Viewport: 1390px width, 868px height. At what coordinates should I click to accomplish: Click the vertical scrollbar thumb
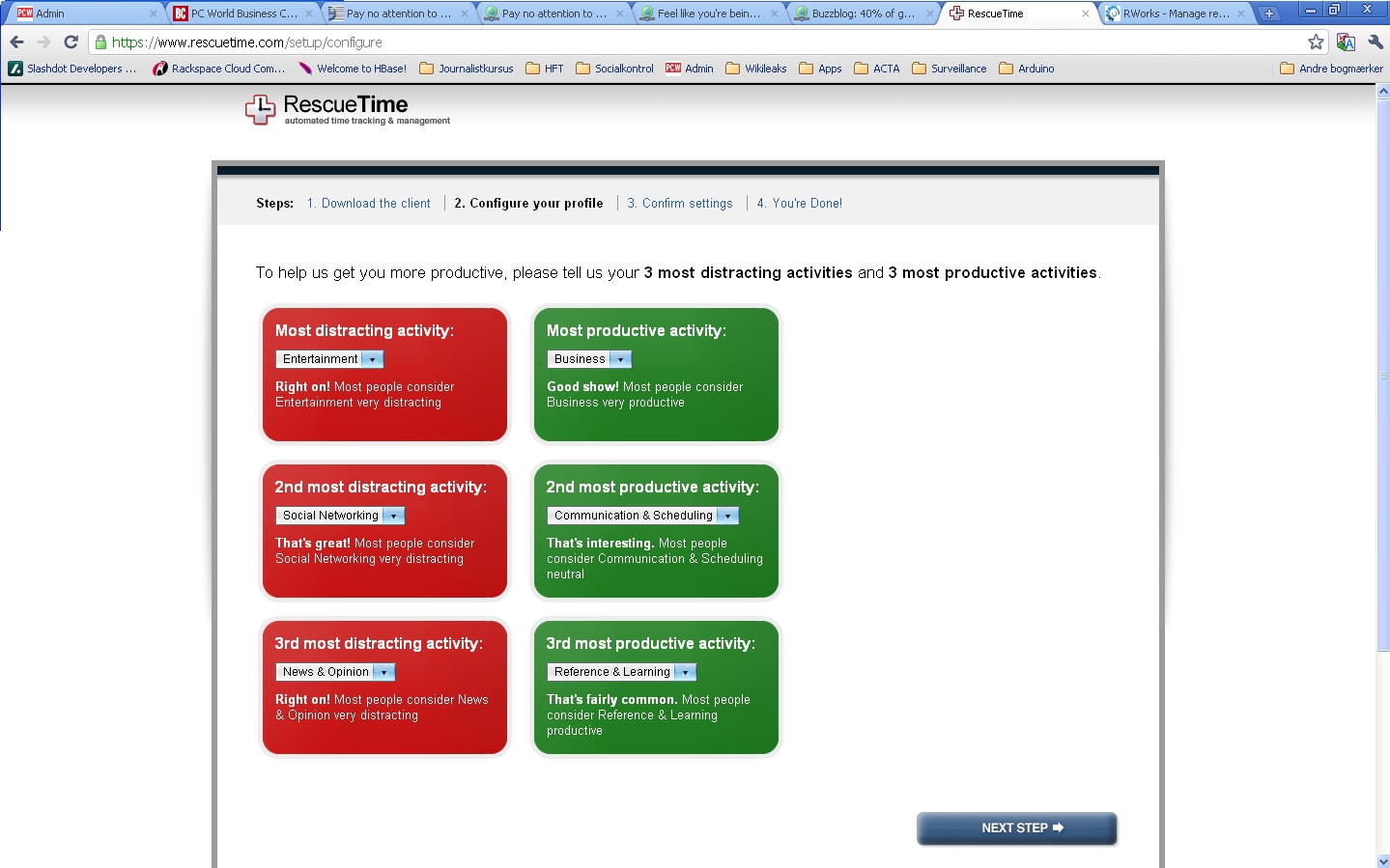1383,374
